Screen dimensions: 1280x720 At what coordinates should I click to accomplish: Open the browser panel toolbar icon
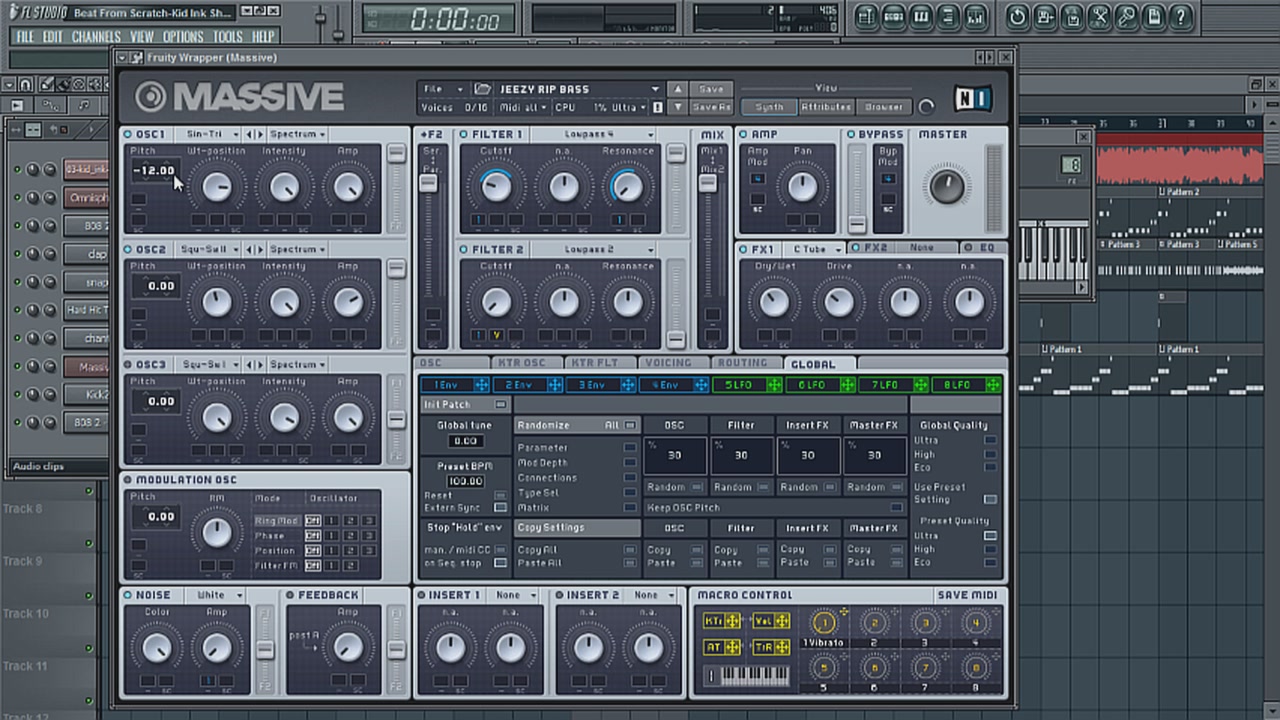(948, 17)
